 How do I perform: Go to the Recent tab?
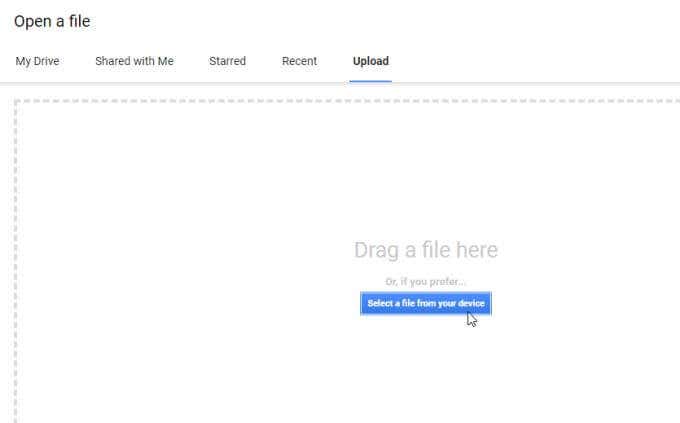[x=299, y=61]
